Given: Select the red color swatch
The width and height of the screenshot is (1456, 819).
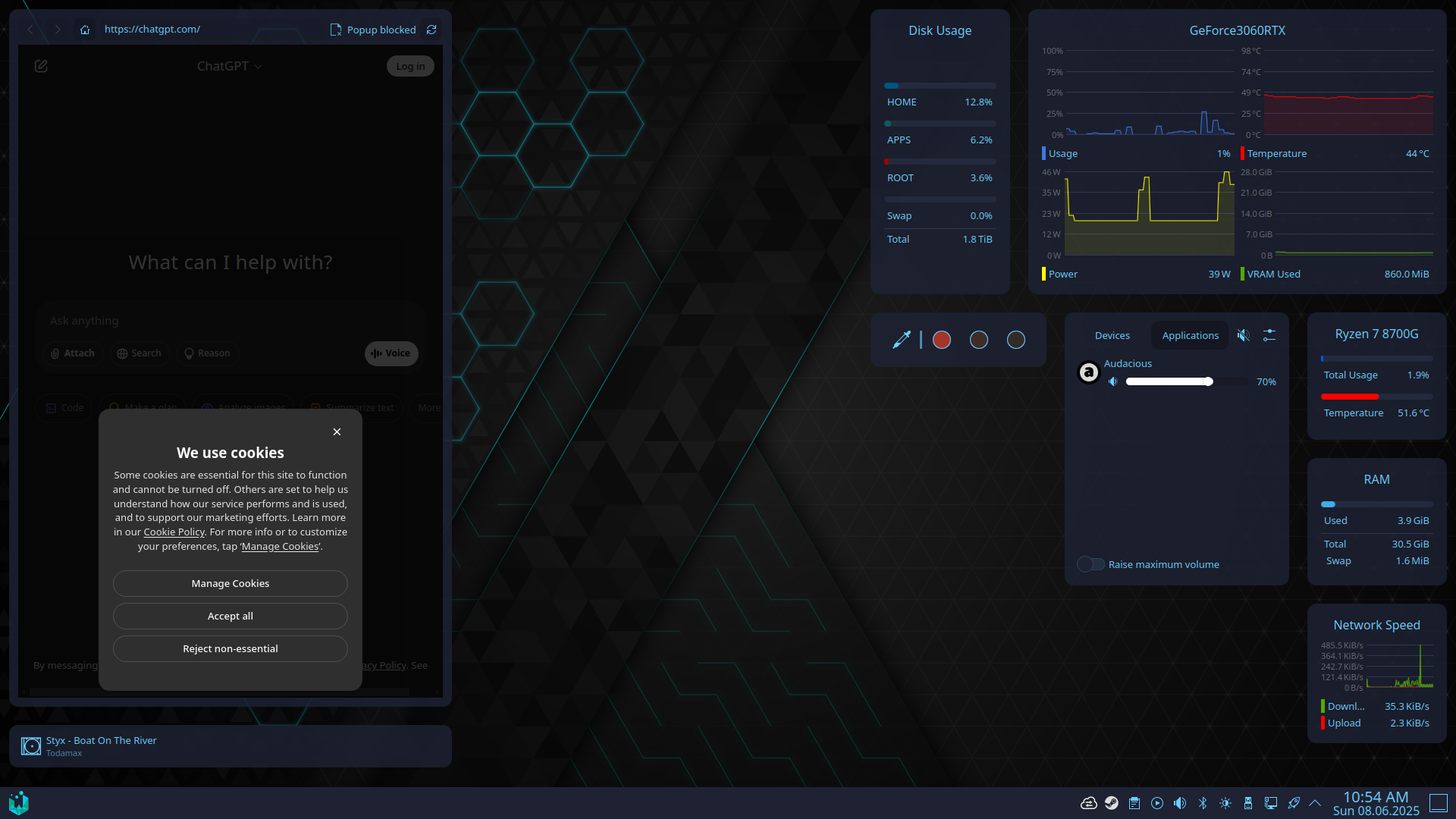Looking at the screenshot, I should tap(942, 340).
